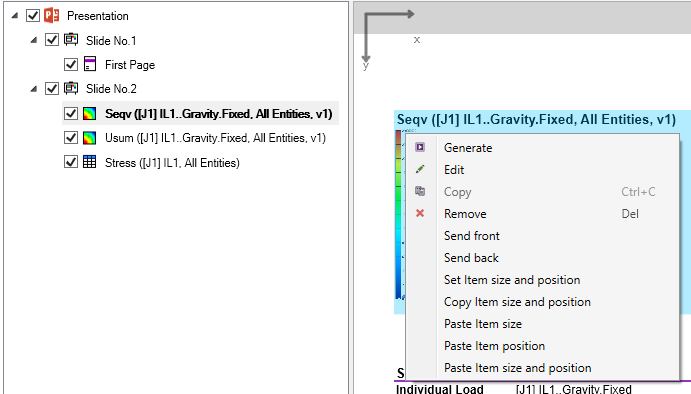Click the color legend bar in the preview
This screenshot has height=394, width=691.
pyautogui.click(x=398, y=215)
